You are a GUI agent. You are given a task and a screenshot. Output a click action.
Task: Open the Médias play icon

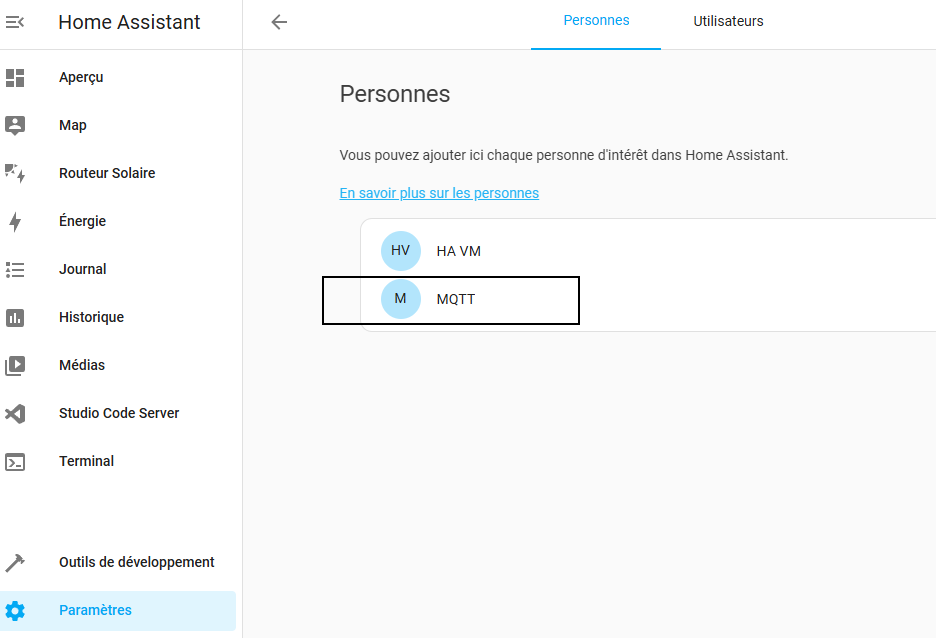pyautogui.click(x=15, y=365)
